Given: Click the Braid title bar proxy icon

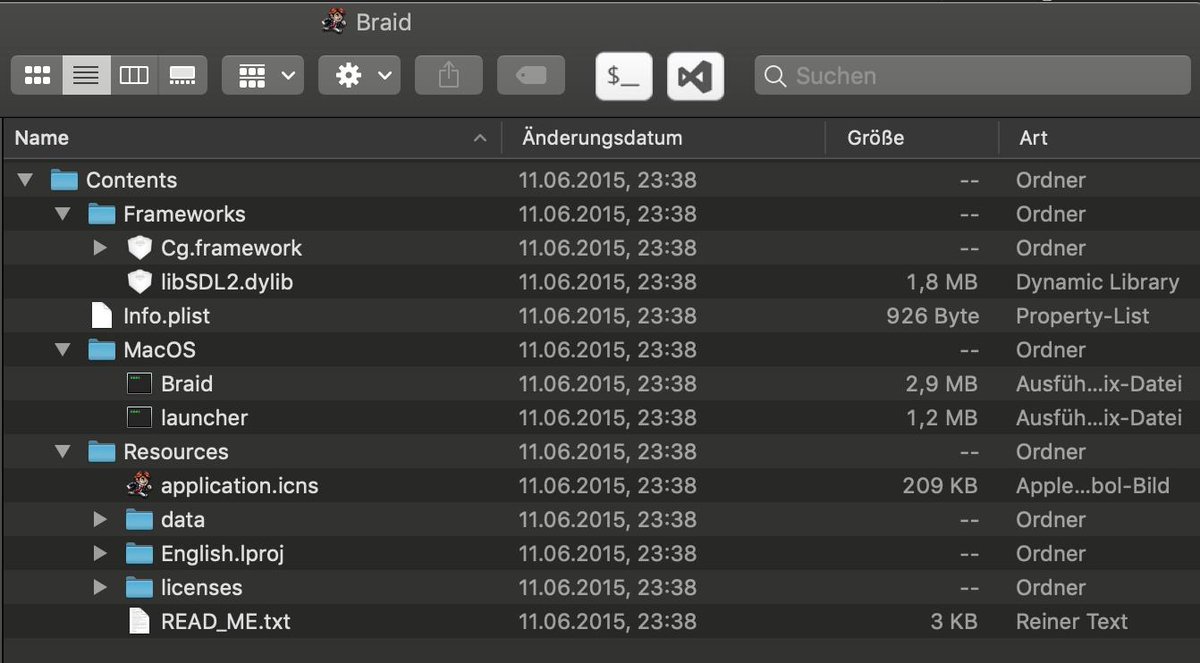Looking at the screenshot, I should [334, 21].
